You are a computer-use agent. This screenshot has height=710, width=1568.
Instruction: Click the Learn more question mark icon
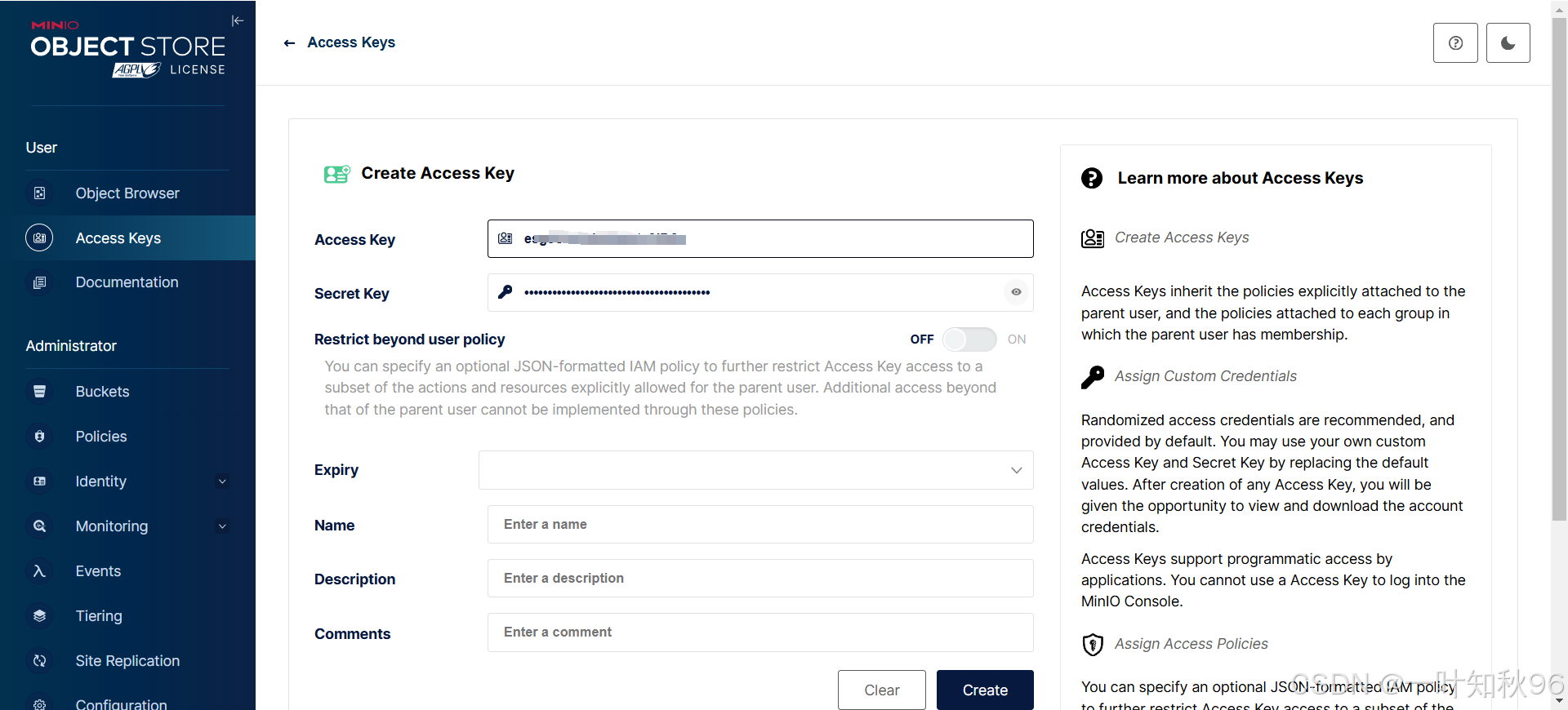pos(1092,178)
